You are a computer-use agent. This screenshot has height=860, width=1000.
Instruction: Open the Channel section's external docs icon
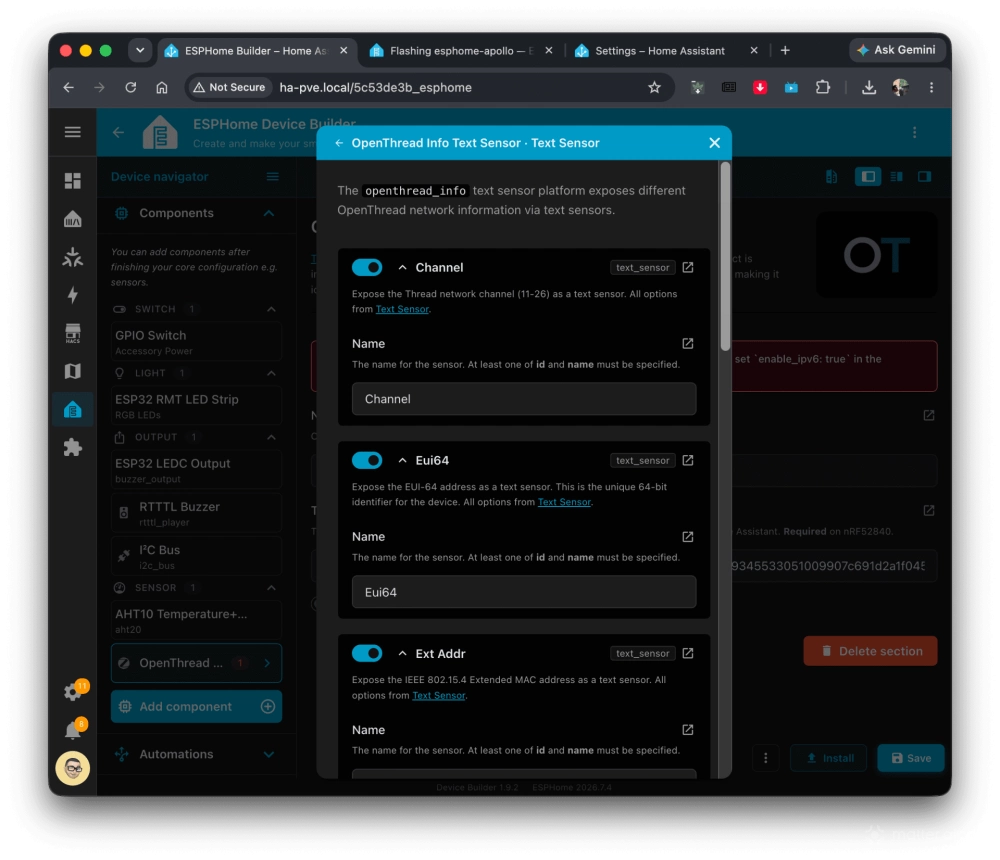pos(688,267)
